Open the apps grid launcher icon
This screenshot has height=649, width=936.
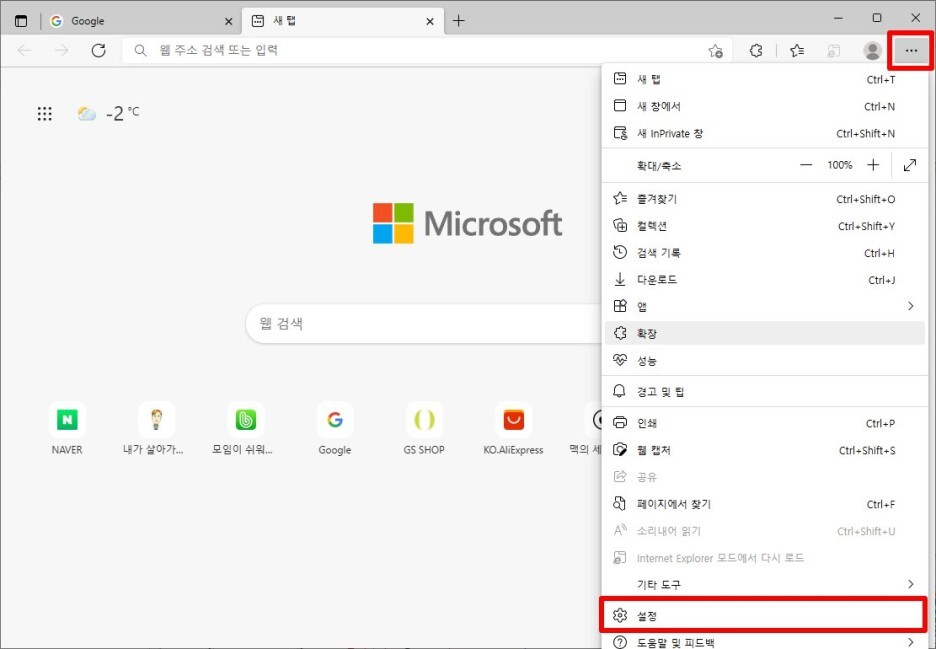45,113
